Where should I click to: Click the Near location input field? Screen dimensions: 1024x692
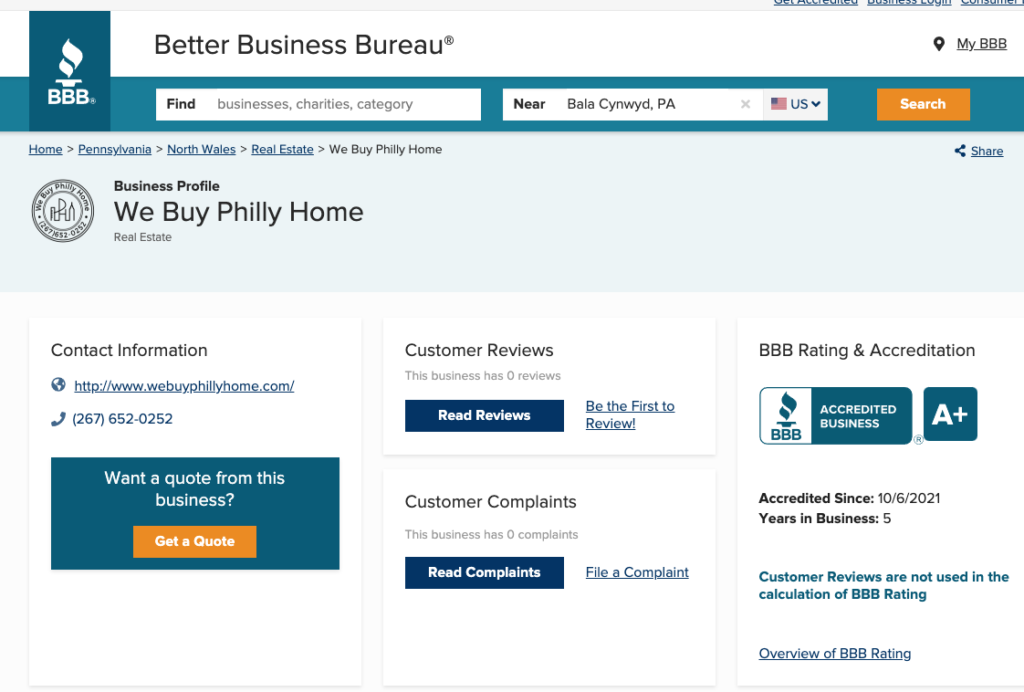click(x=632, y=104)
